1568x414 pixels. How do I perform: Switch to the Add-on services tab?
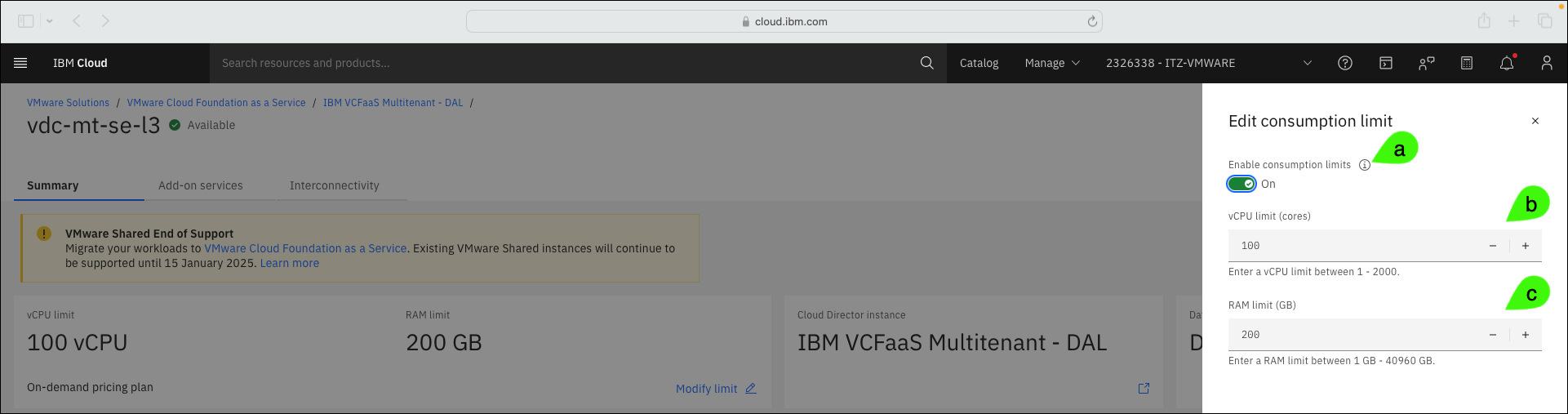[201, 185]
